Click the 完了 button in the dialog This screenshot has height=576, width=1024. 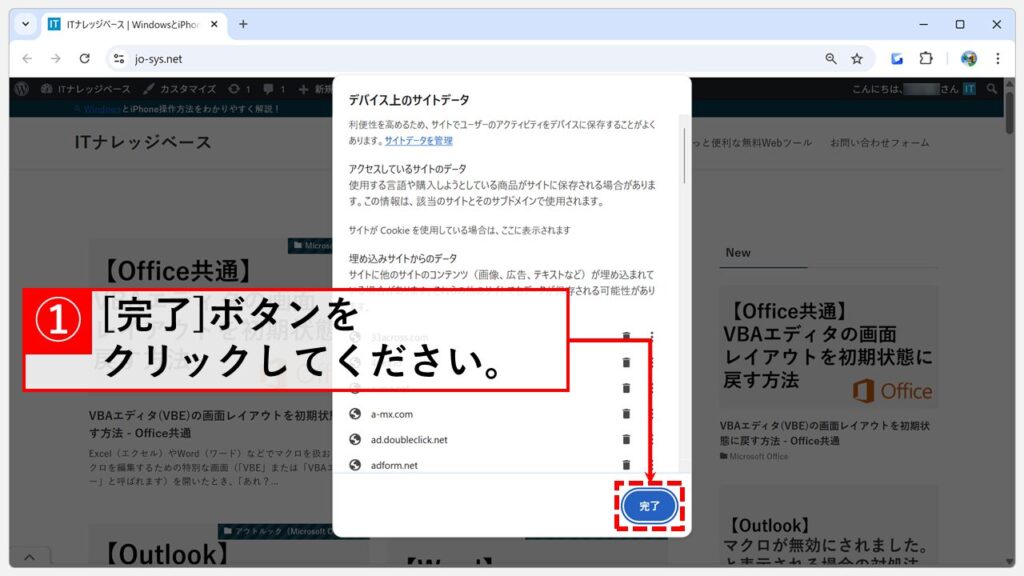coord(648,506)
